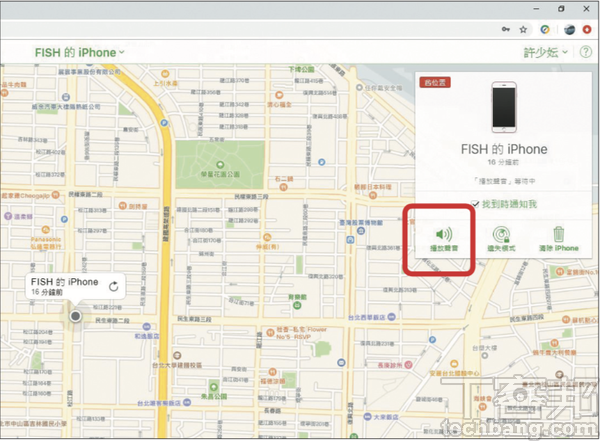This screenshot has width=600, height=441.
Task: Click the 清除 iPhone label text
Action: [x=559, y=248]
